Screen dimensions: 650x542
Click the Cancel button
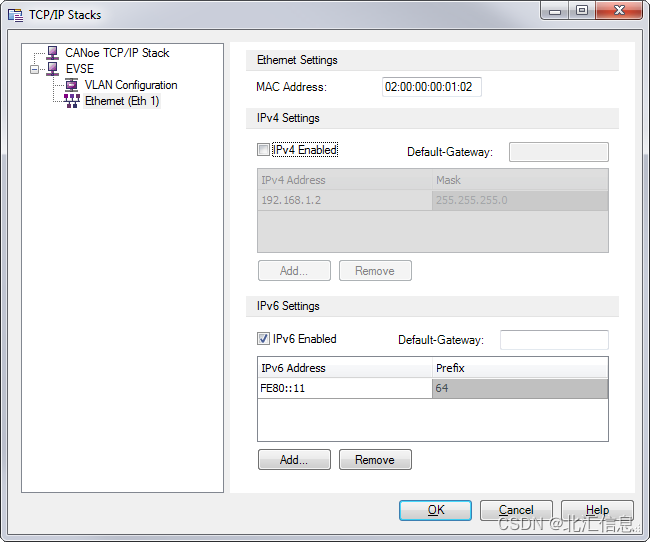point(516,510)
